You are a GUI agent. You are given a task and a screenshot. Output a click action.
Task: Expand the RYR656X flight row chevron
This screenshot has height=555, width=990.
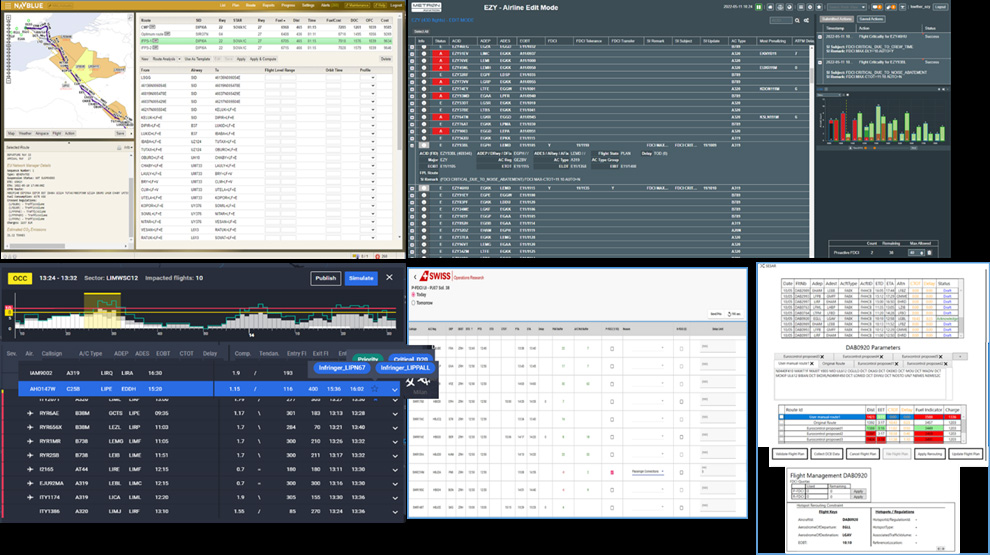[x=395, y=427]
